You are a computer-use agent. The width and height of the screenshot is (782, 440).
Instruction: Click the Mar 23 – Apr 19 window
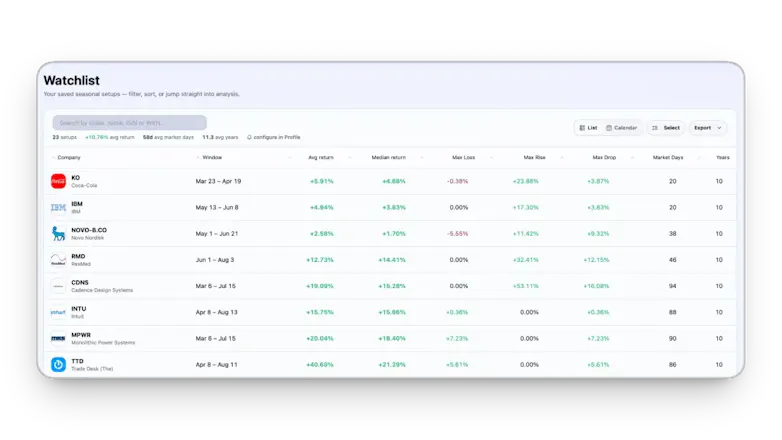[x=218, y=181]
